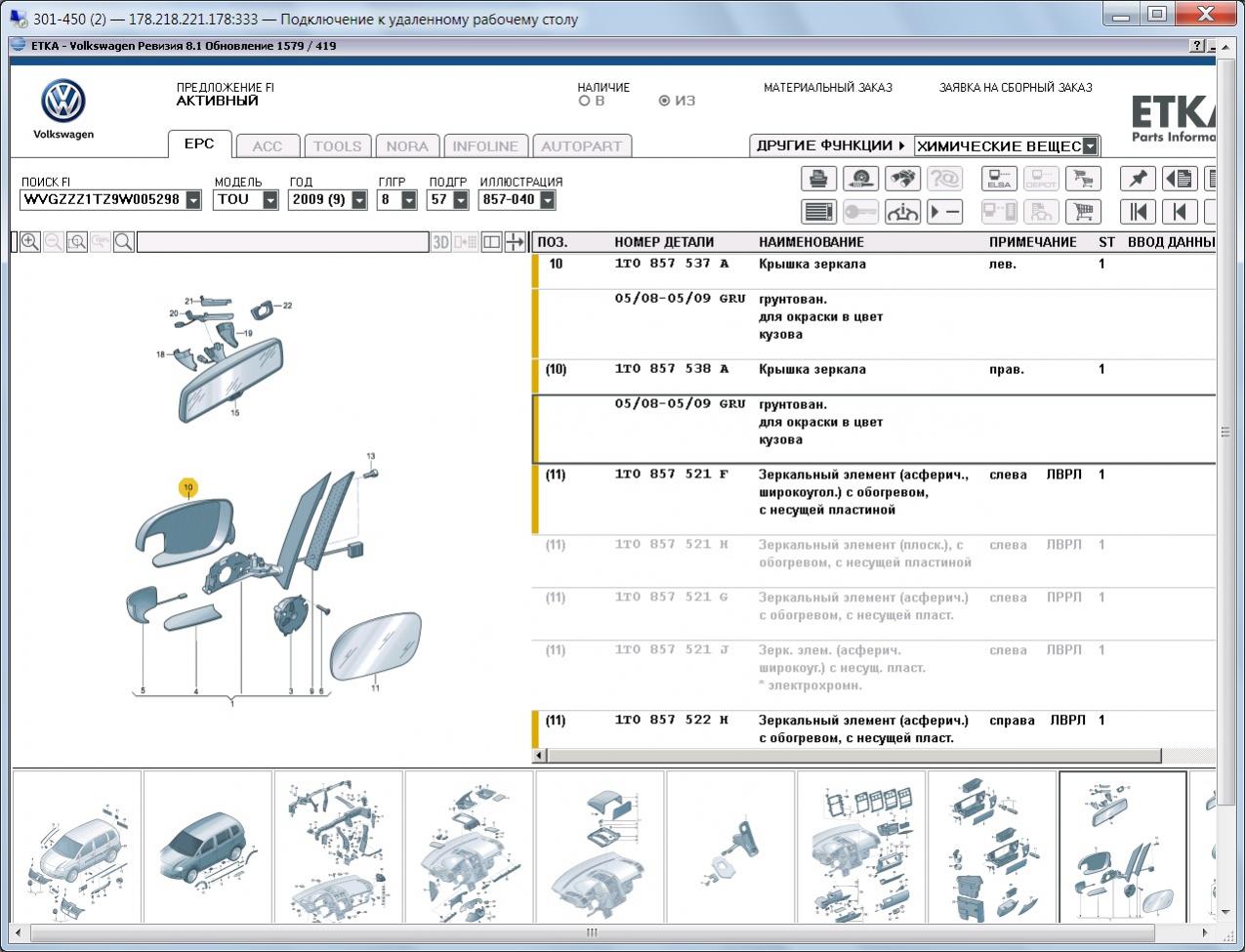Select the 'ИЗ' availability radio button

[664, 101]
